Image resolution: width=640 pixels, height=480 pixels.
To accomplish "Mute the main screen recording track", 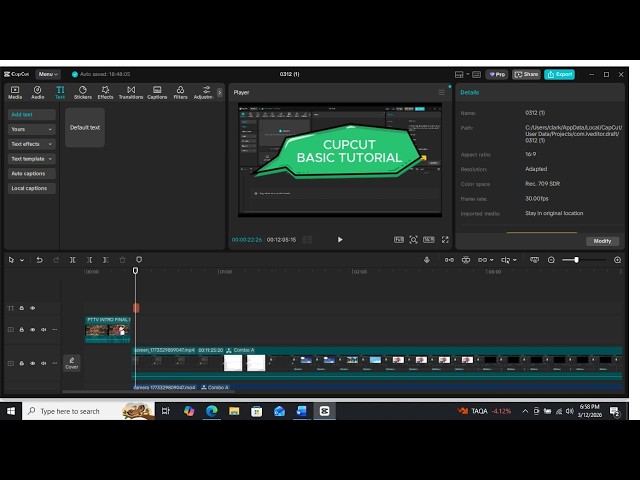I will (x=44, y=363).
